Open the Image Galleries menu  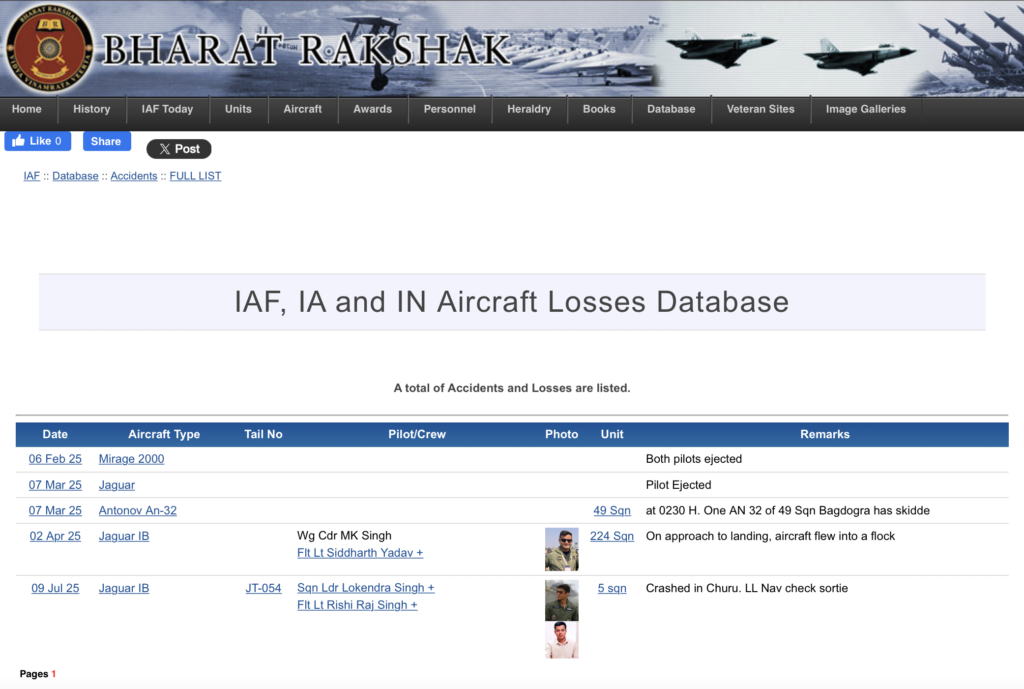point(865,109)
